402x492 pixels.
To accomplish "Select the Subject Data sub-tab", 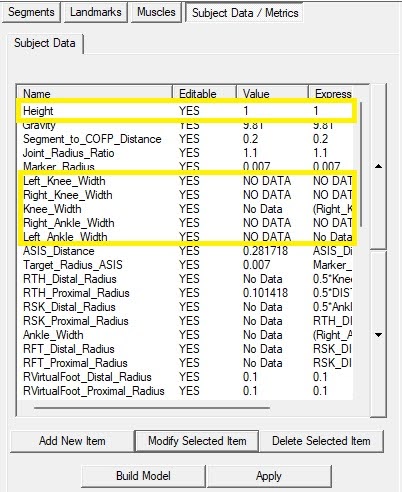I will (x=45, y=43).
